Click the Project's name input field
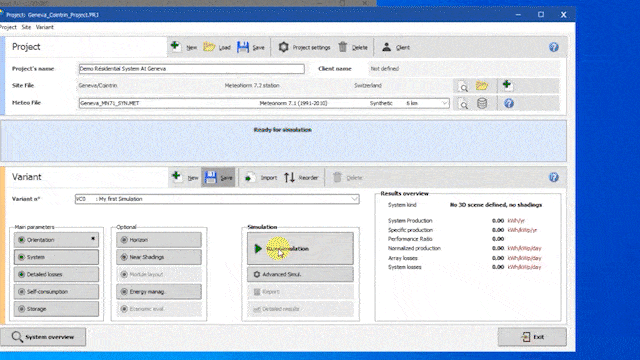Image resolution: width=640 pixels, height=360 pixels. click(191, 69)
